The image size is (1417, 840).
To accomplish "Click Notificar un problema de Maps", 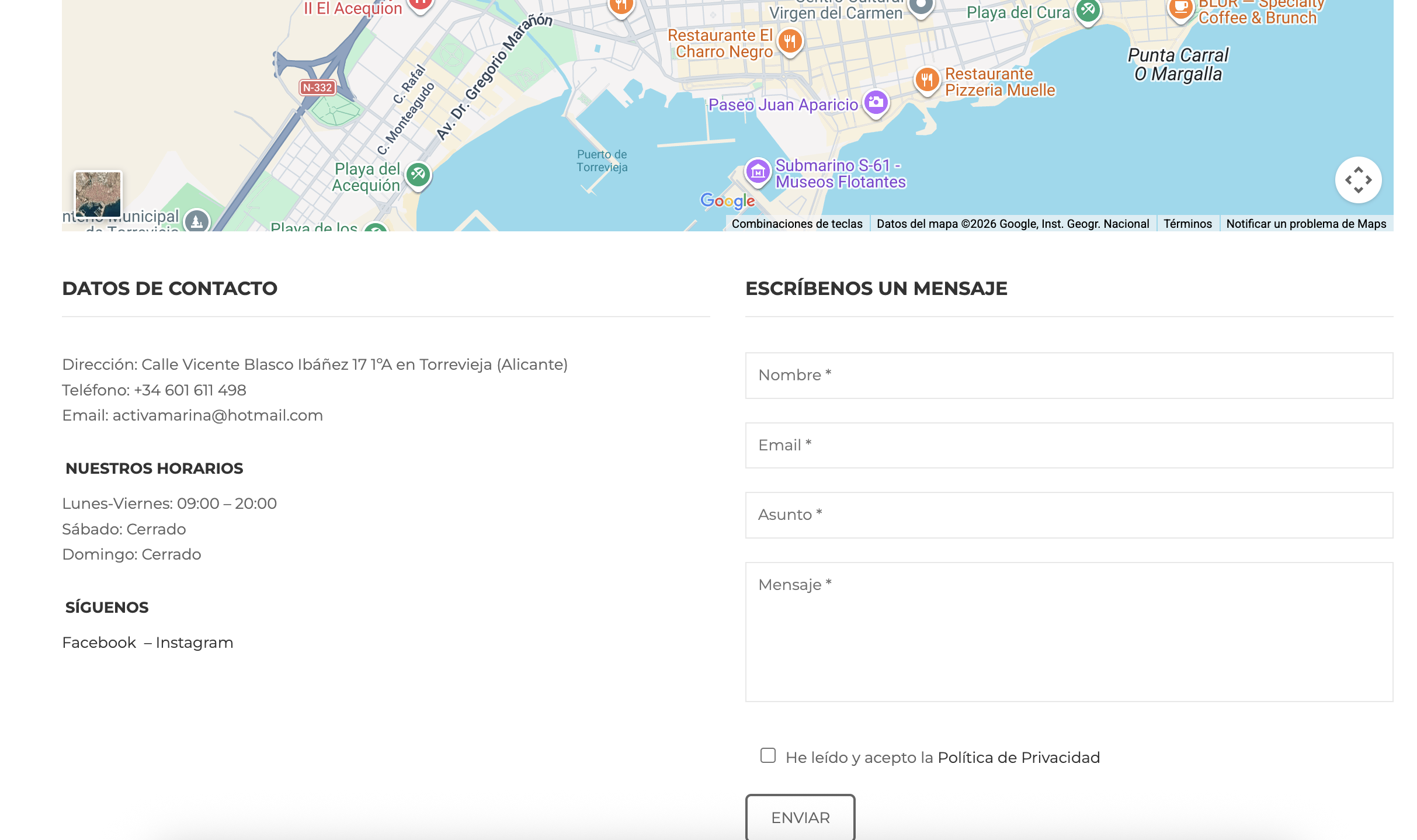I will click(1306, 224).
